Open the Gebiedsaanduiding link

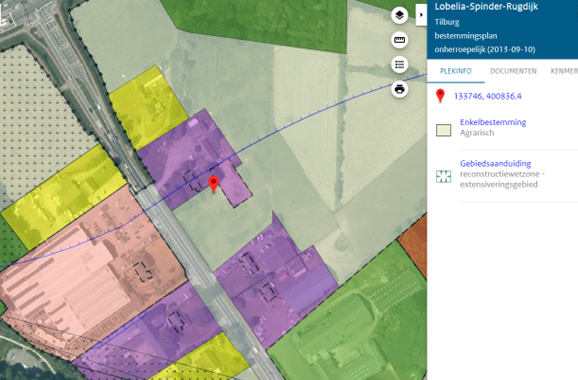pos(495,163)
